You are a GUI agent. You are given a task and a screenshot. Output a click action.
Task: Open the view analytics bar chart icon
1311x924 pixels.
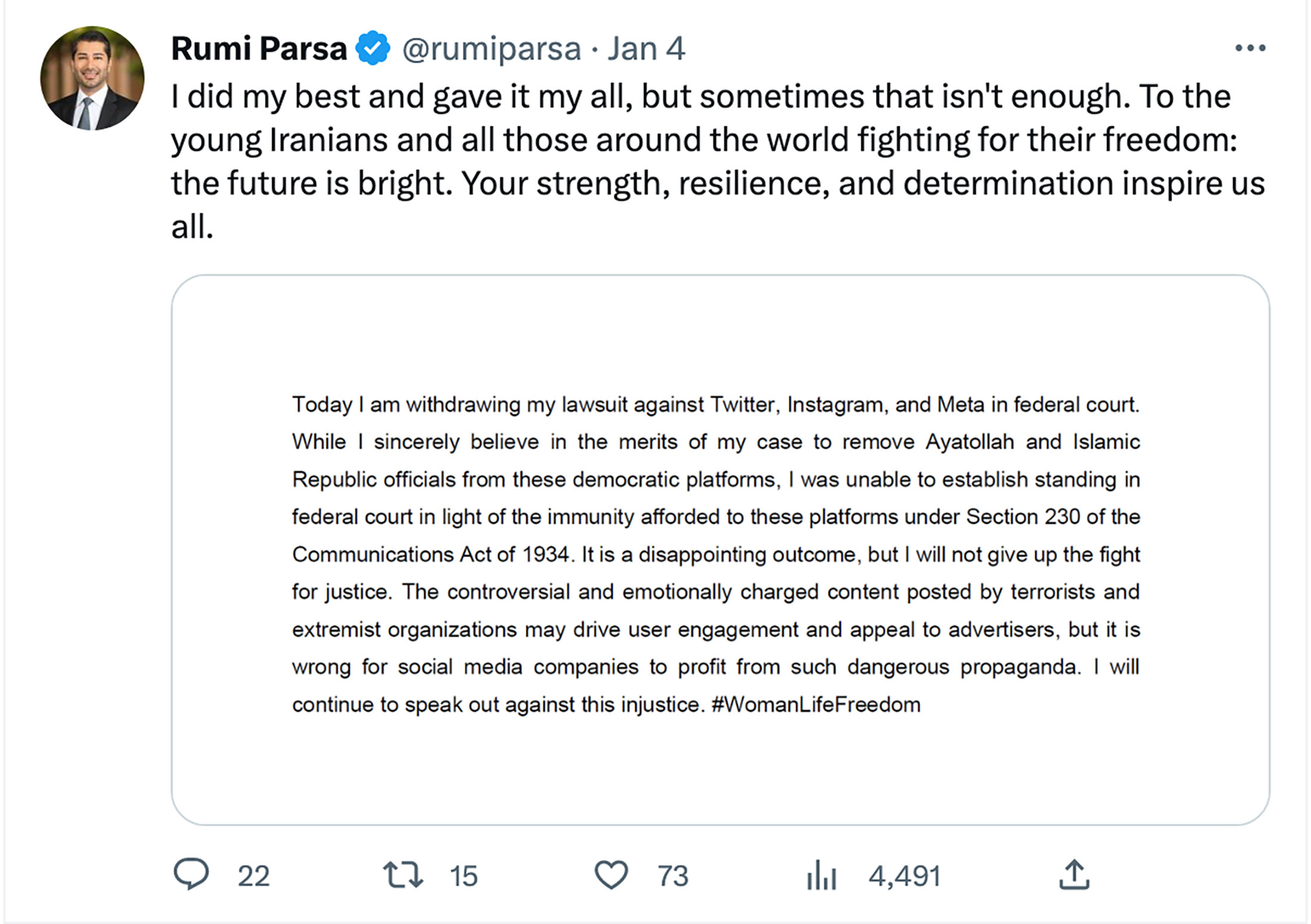coord(822,876)
